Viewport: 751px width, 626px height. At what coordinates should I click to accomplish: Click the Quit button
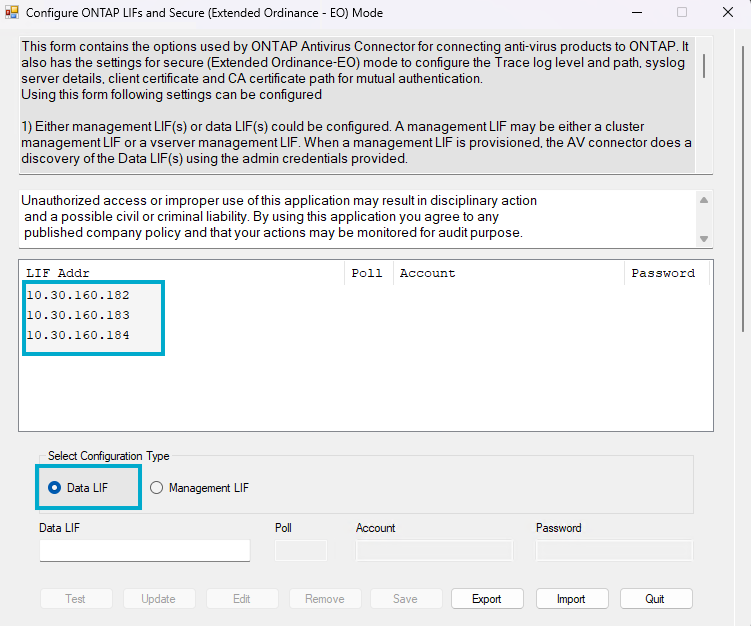tap(655, 599)
